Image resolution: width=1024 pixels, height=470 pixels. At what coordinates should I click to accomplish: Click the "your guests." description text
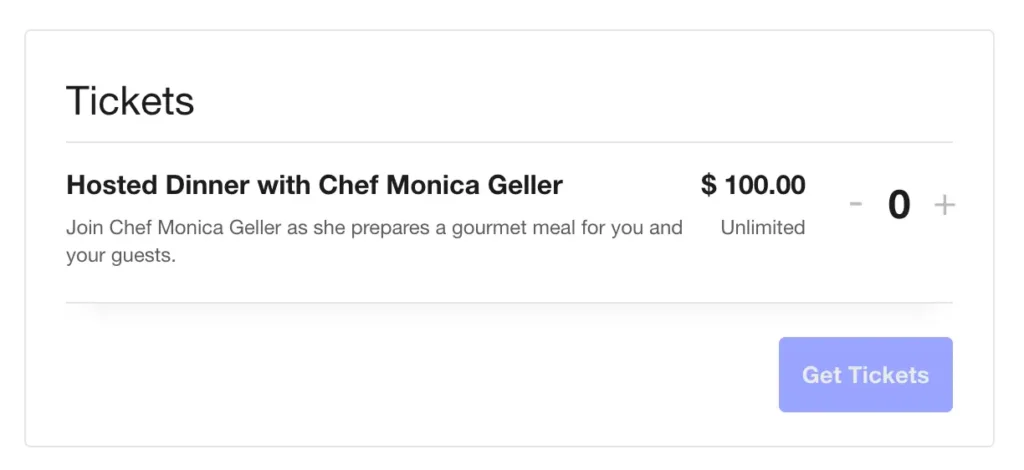coord(120,256)
